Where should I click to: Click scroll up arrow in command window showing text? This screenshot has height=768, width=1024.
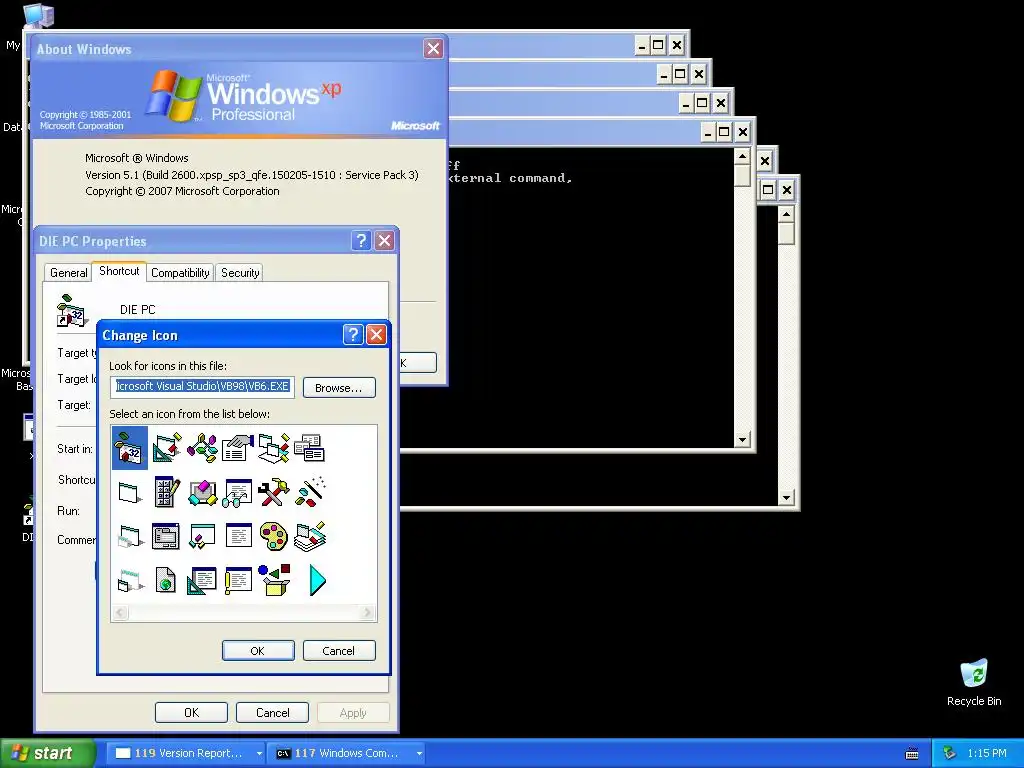[x=742, y=156]
